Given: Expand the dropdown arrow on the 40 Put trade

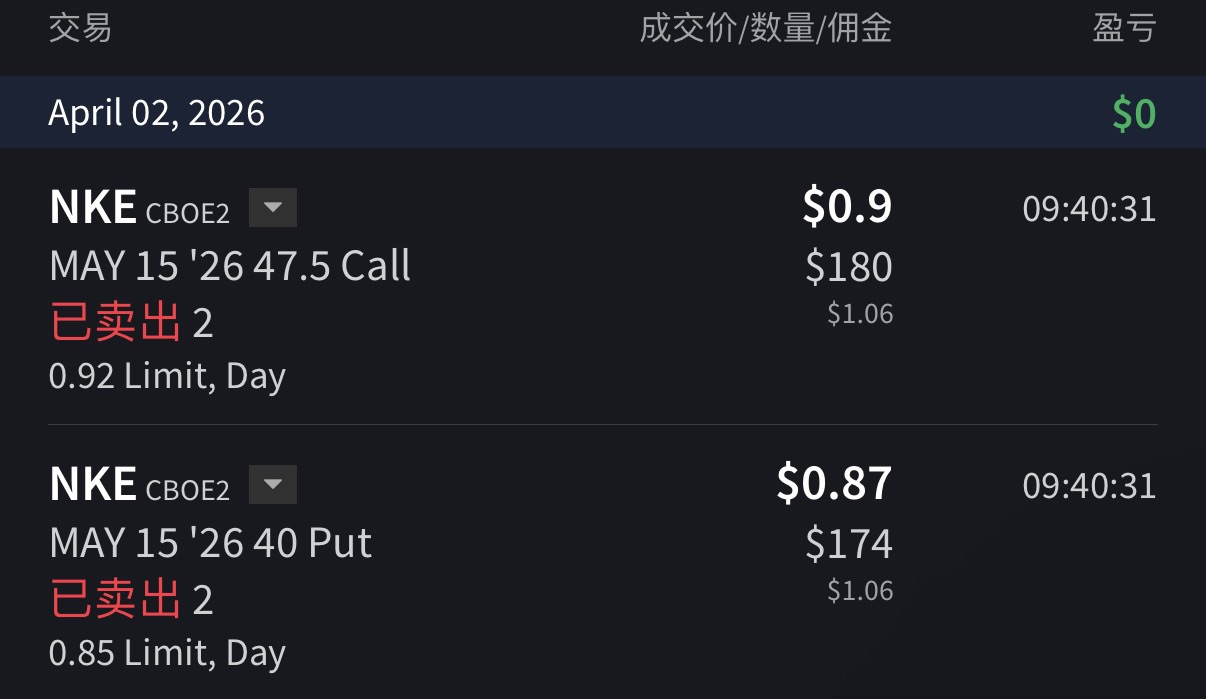Looking at the screenshot, I should point(273,486).
